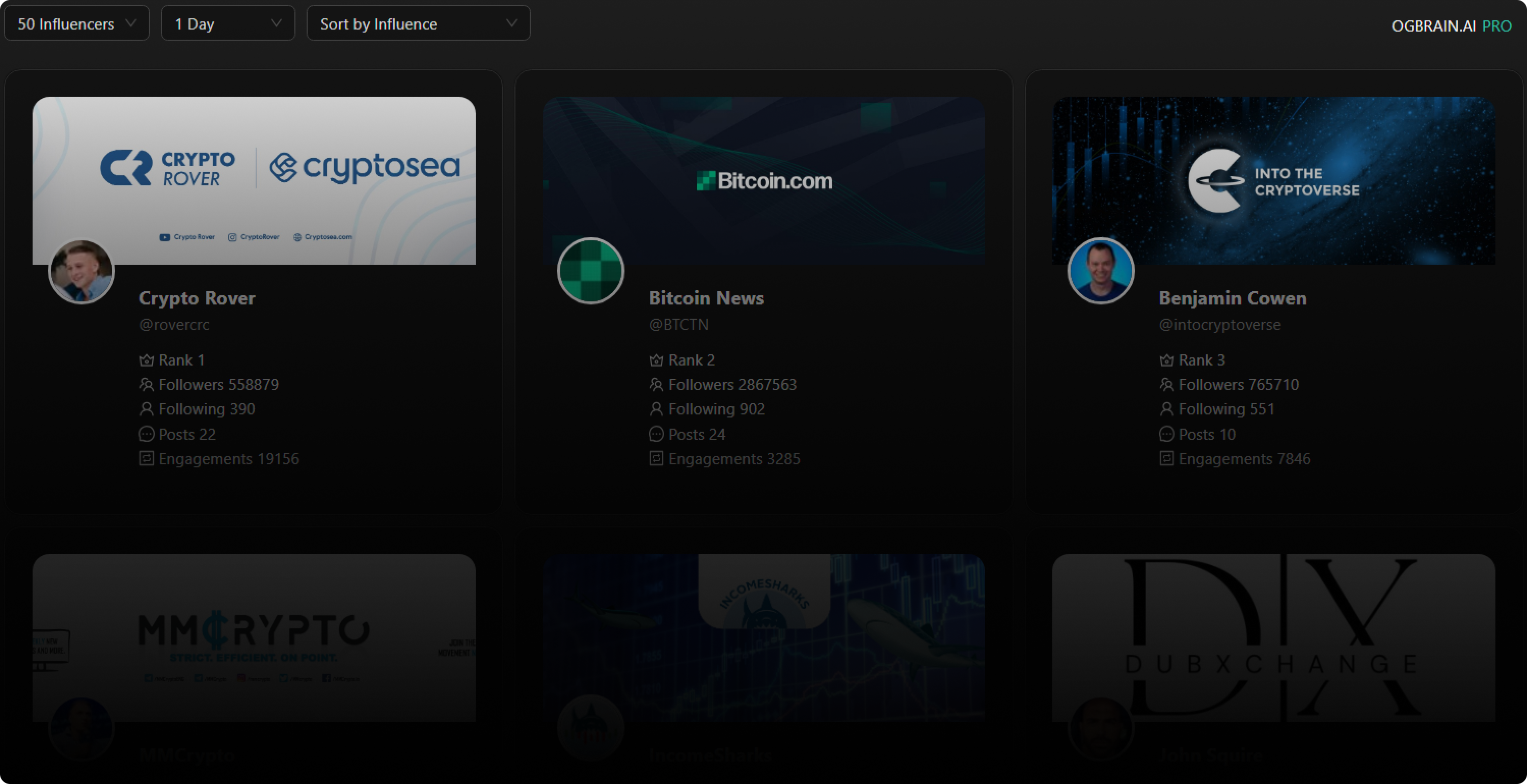Image resolution: width=1527 pixels, height=784 pixels.
Task: Click the Posts 10 text
Action: tap(1208, 434)
